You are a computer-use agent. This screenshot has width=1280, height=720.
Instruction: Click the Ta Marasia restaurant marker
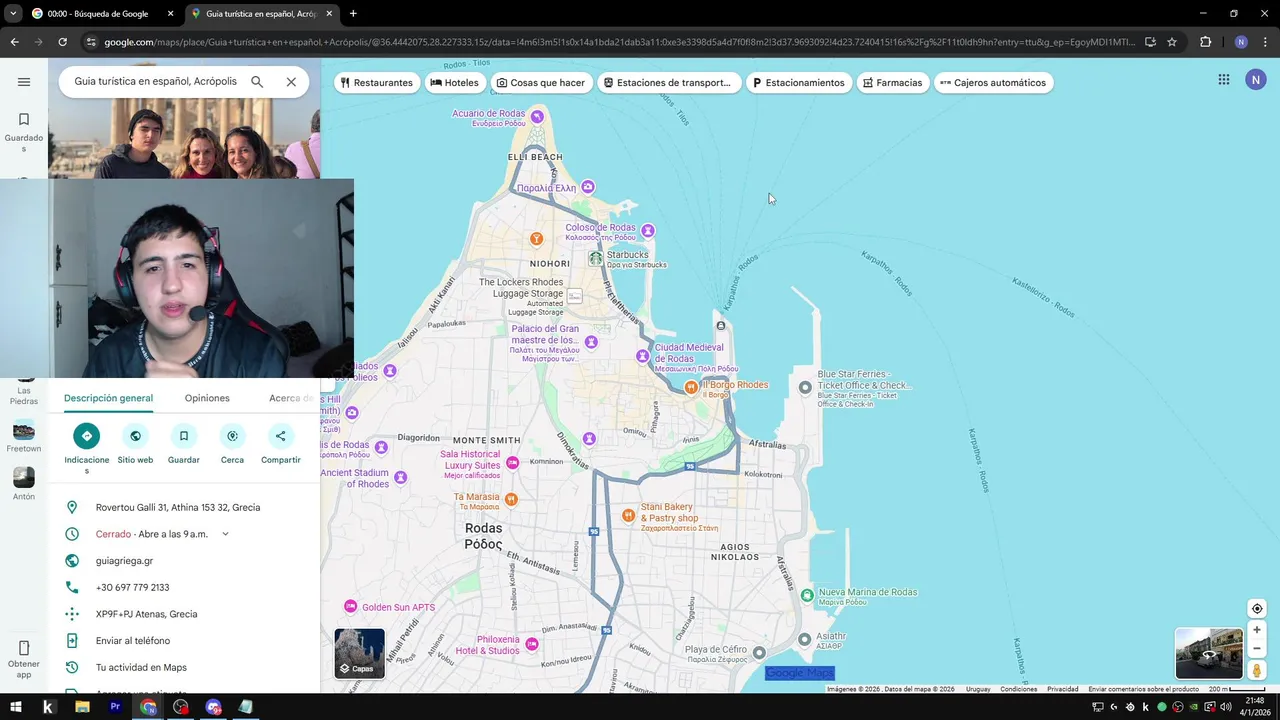coord(511,499)
